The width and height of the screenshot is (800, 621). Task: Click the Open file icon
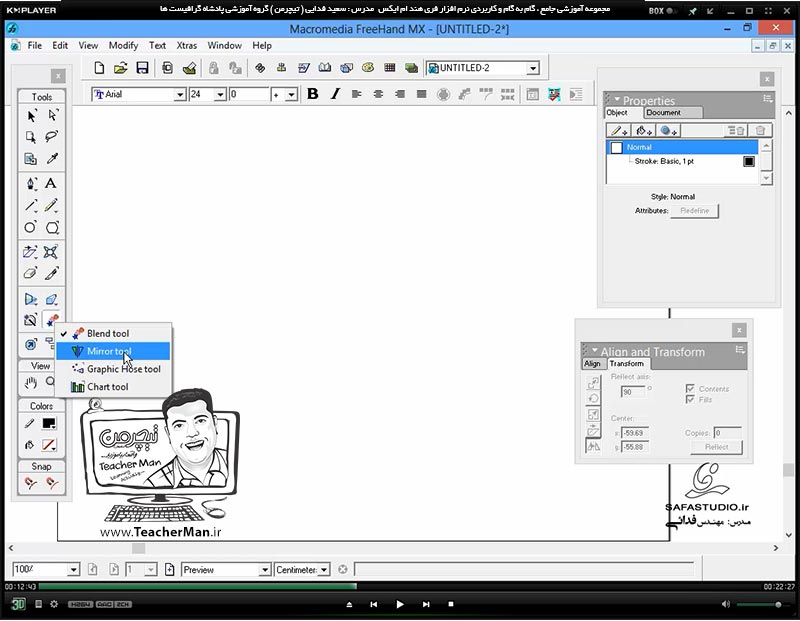[120, 68]
